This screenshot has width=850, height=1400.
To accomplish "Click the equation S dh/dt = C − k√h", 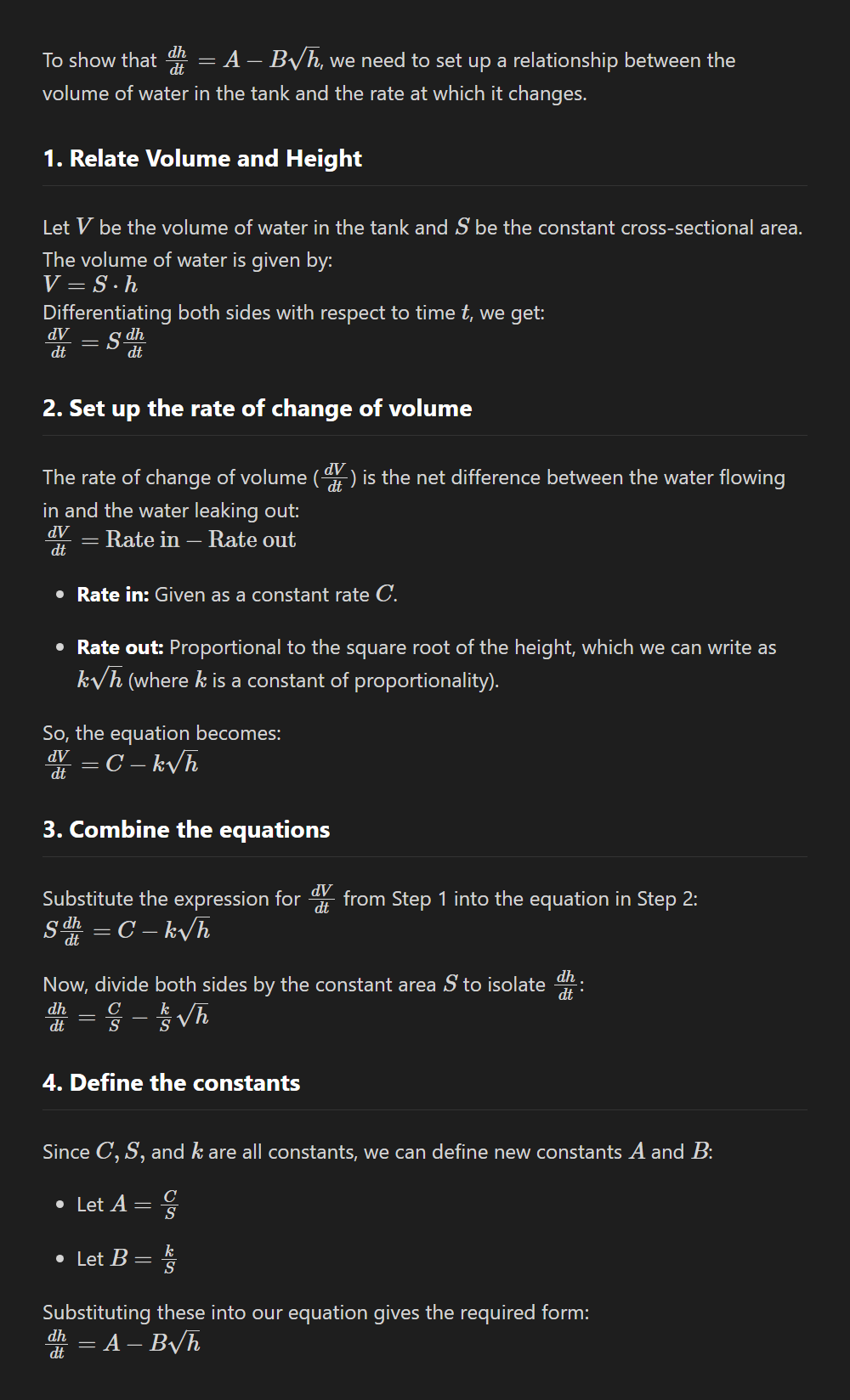I will 126,930.
